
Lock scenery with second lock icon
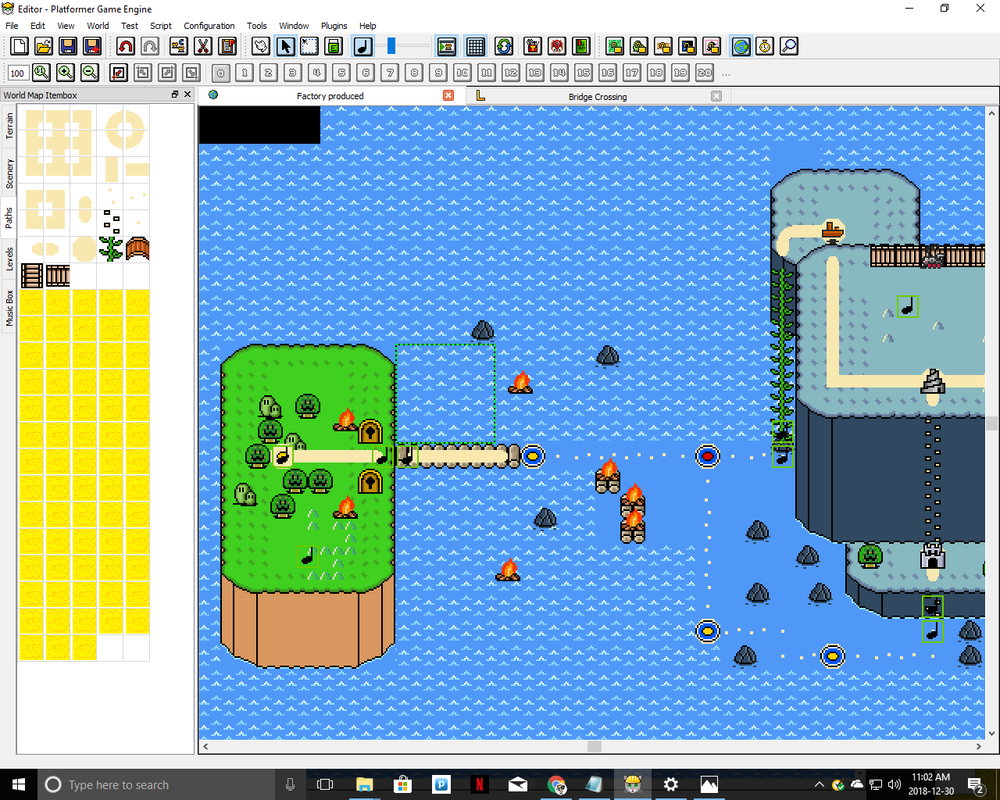[x=639, y=46]
